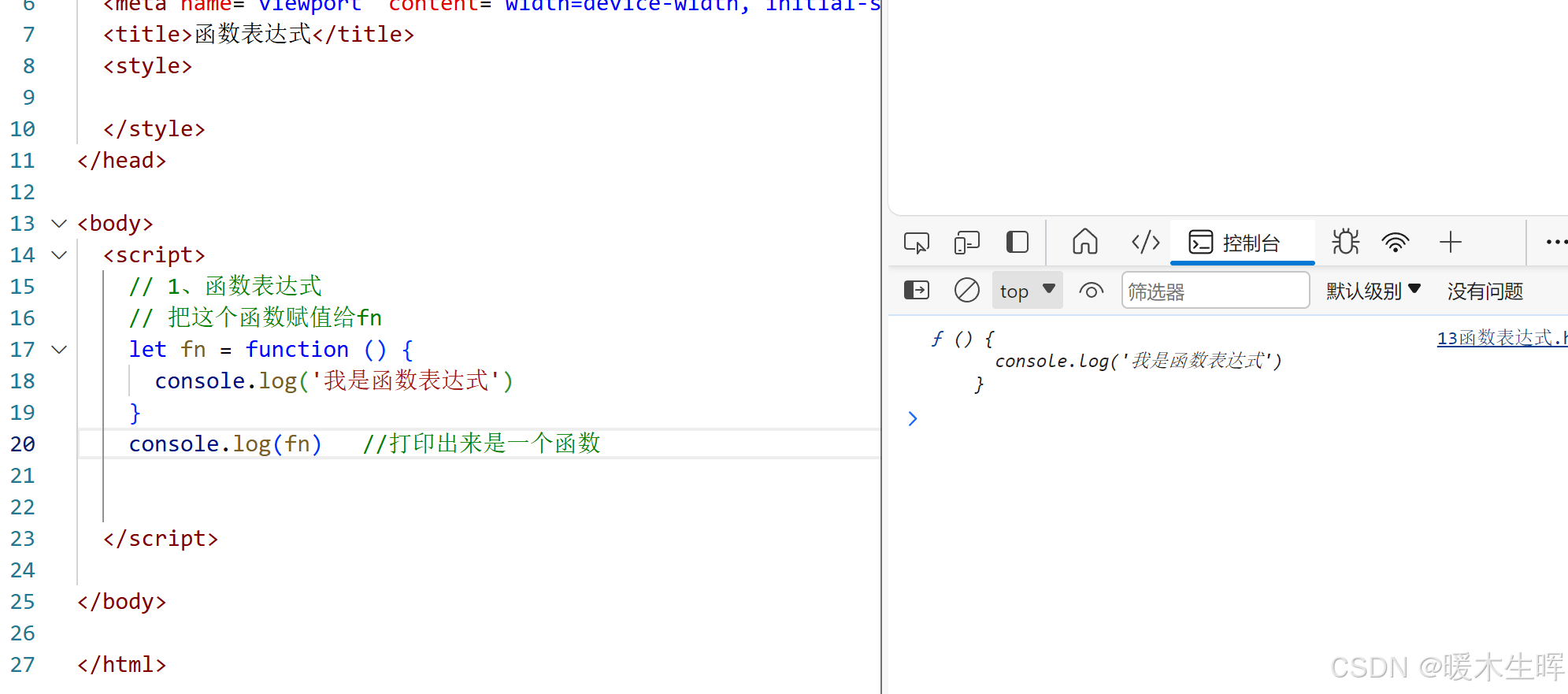
Task: Click the closing </html> tag
Action: (122, 665)
